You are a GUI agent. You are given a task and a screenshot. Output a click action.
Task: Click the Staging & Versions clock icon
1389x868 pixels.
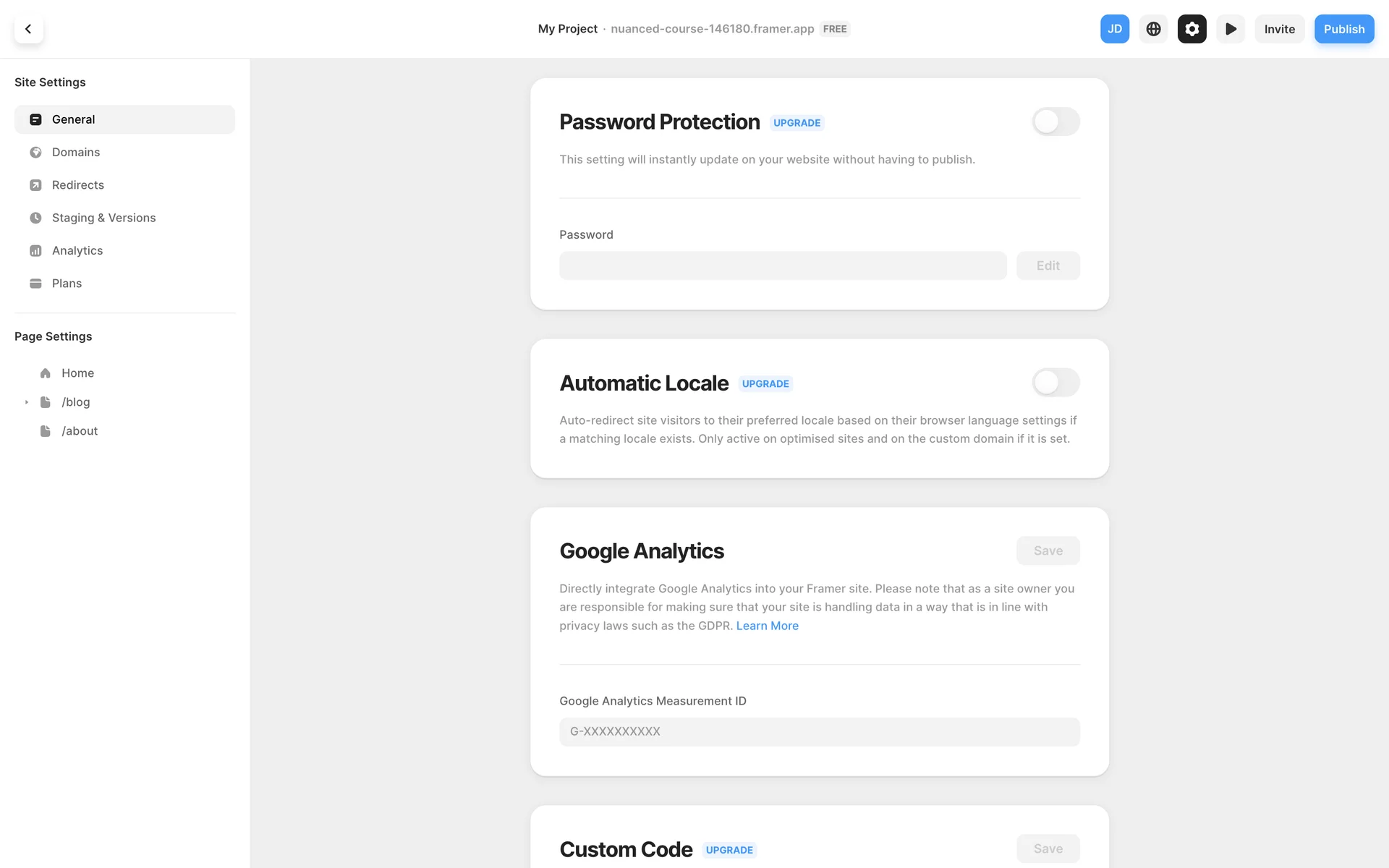point(35,218)
